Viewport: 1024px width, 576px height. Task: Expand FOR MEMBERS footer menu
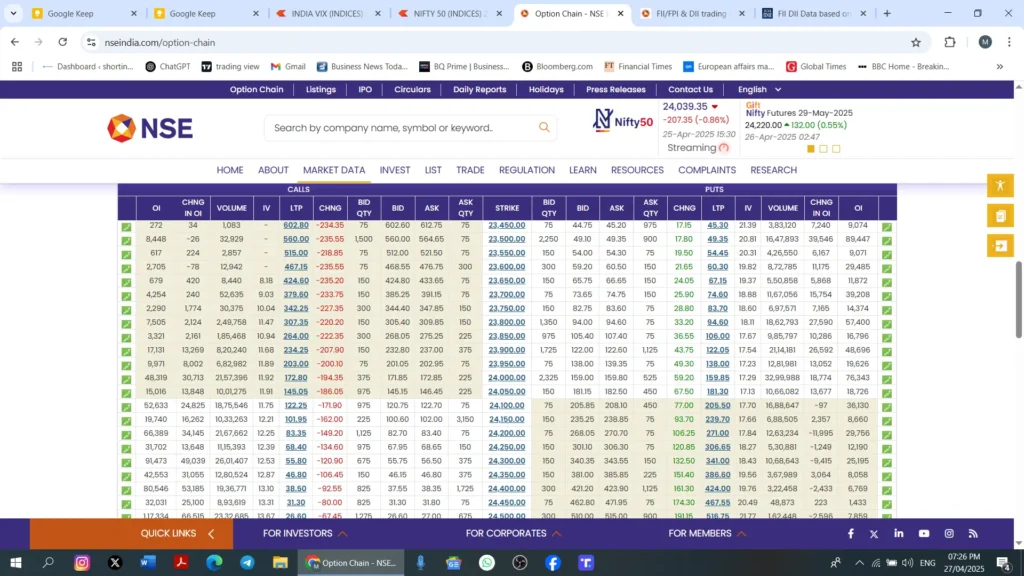tap(707, 534)
